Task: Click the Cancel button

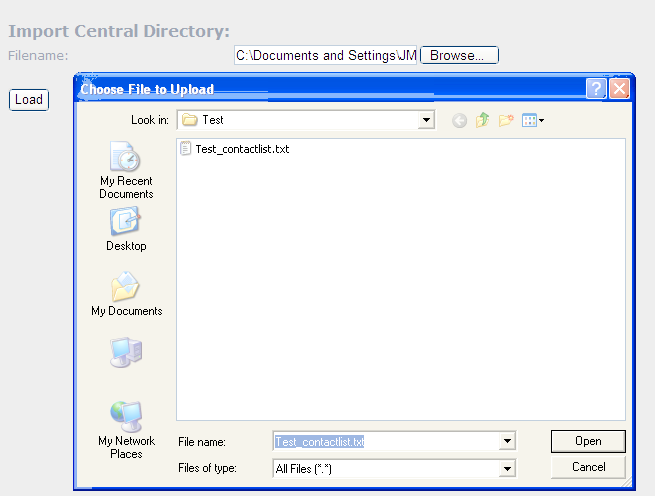Action: 588,467
